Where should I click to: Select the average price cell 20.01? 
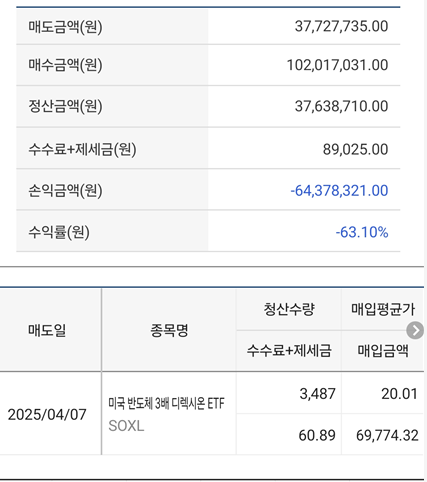[399, 394]
